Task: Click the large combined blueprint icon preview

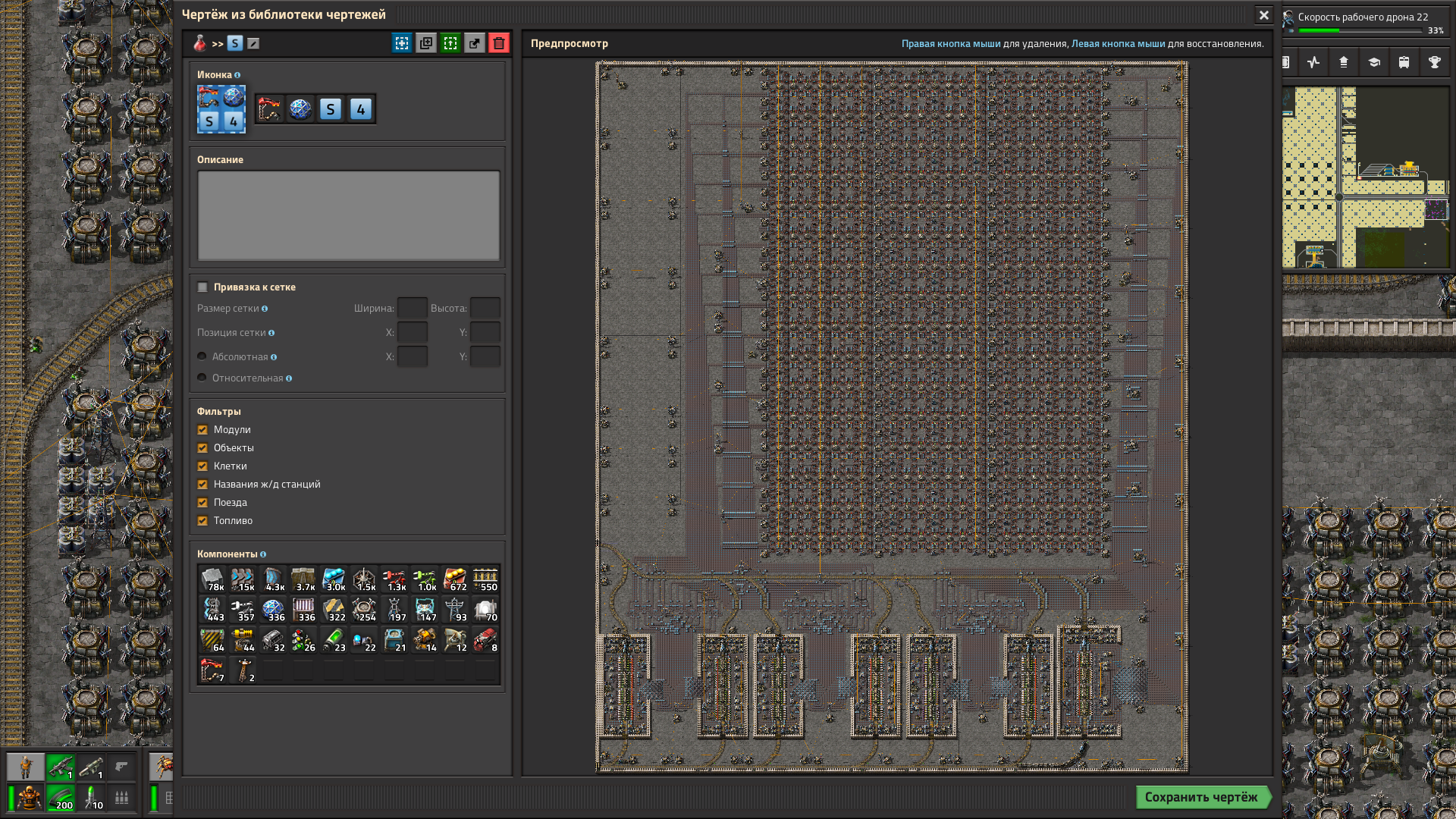Action: (x=221, y=109)
